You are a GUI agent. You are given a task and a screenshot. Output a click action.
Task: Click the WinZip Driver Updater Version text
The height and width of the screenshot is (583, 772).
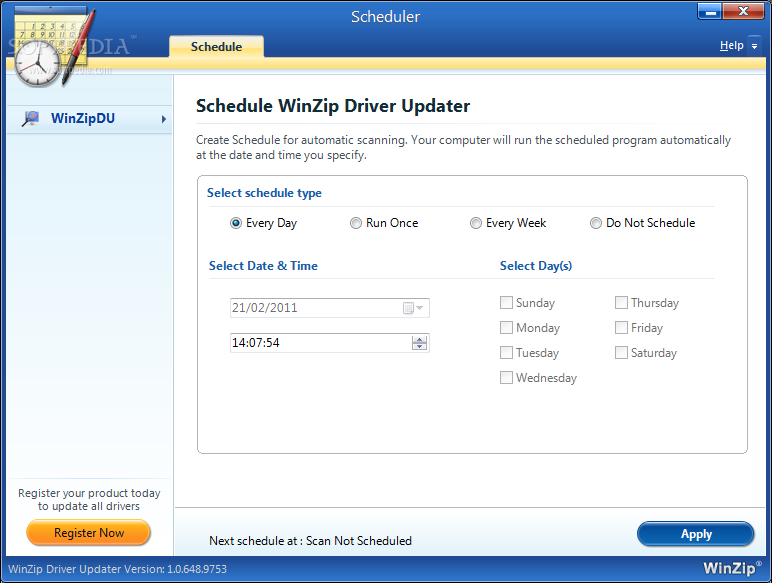click(x=118, y=569)
